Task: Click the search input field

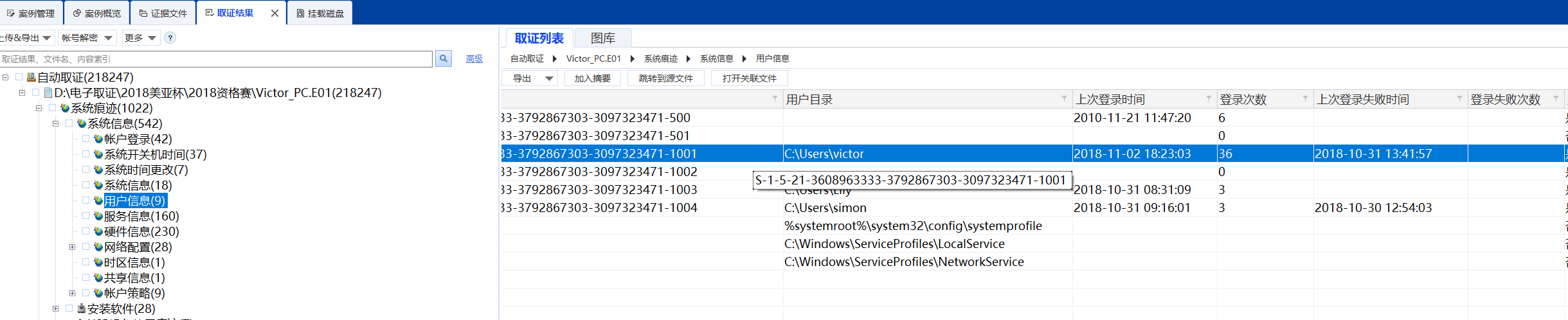Action: (x=215, y=58)
